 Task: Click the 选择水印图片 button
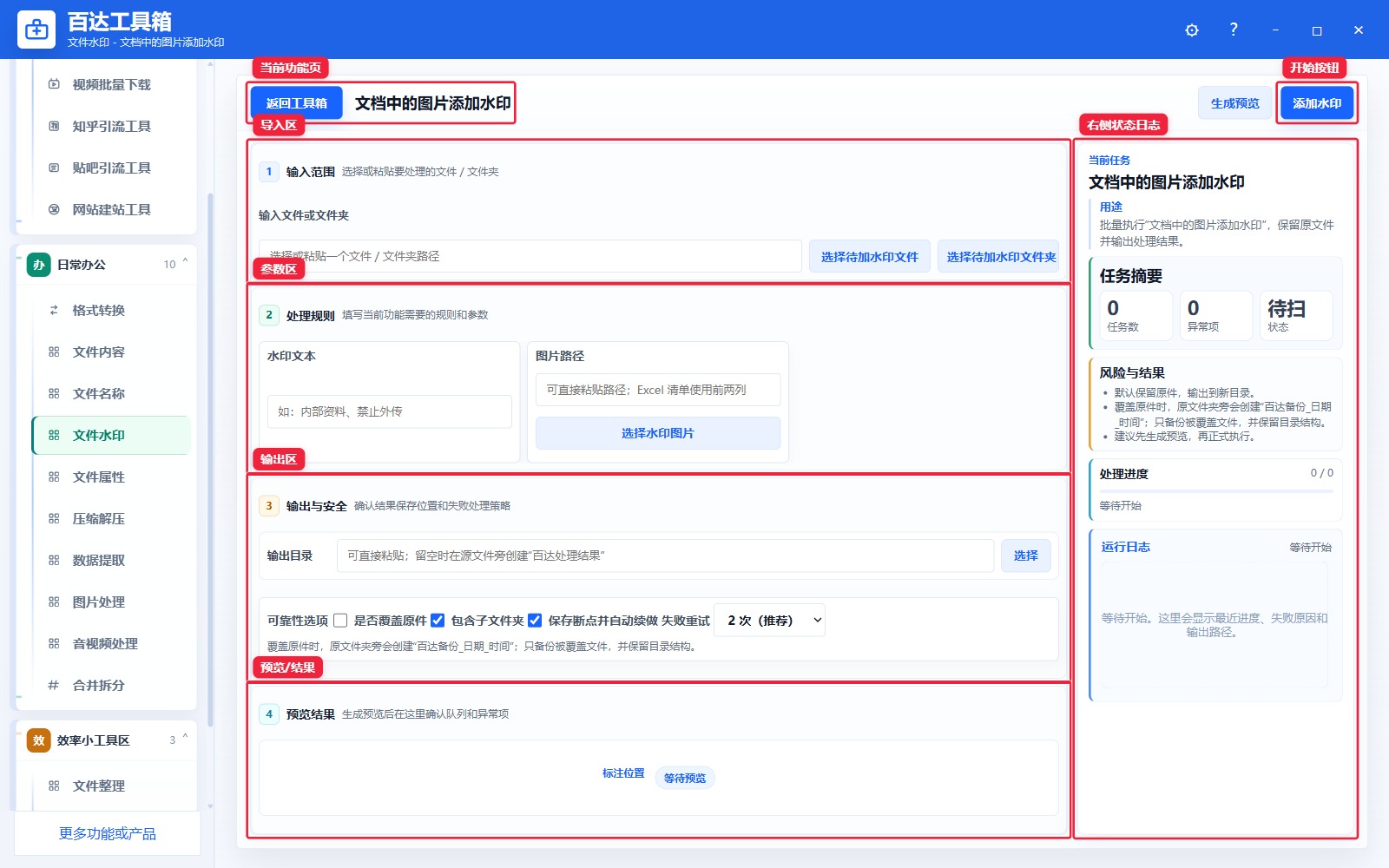[x=658, y=433]
